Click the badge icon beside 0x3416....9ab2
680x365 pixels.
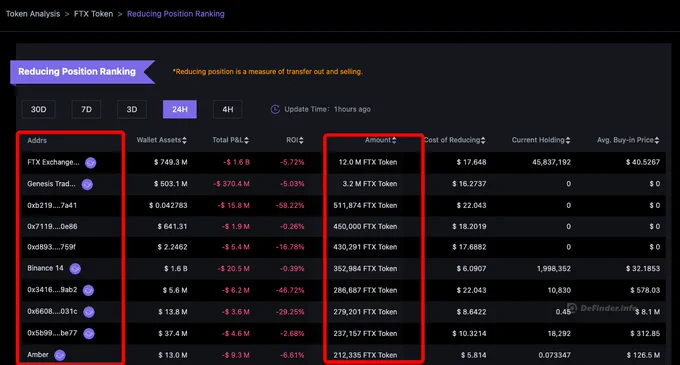click(x=88, y=290)
